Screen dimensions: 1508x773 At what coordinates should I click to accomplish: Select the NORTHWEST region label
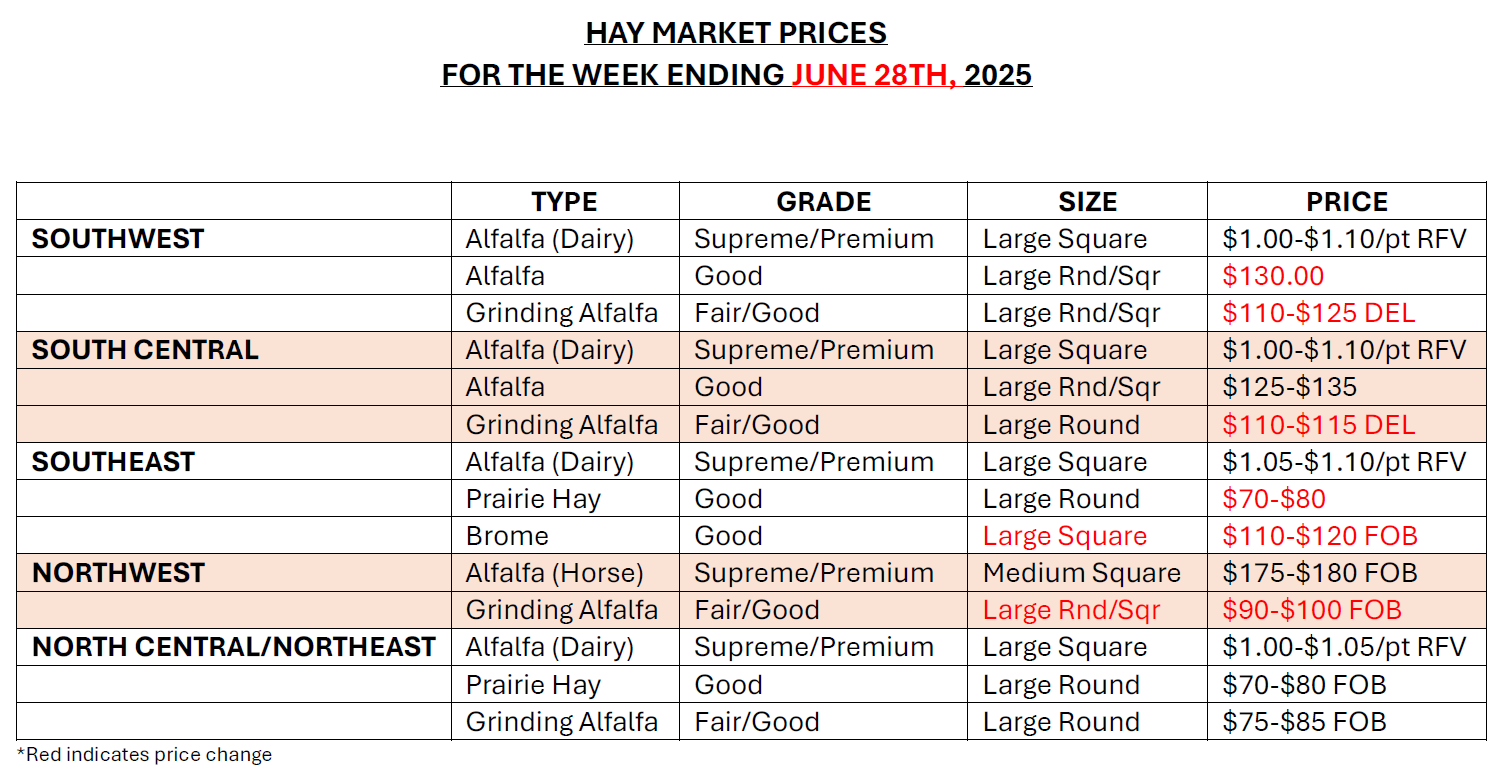(118, 573)
